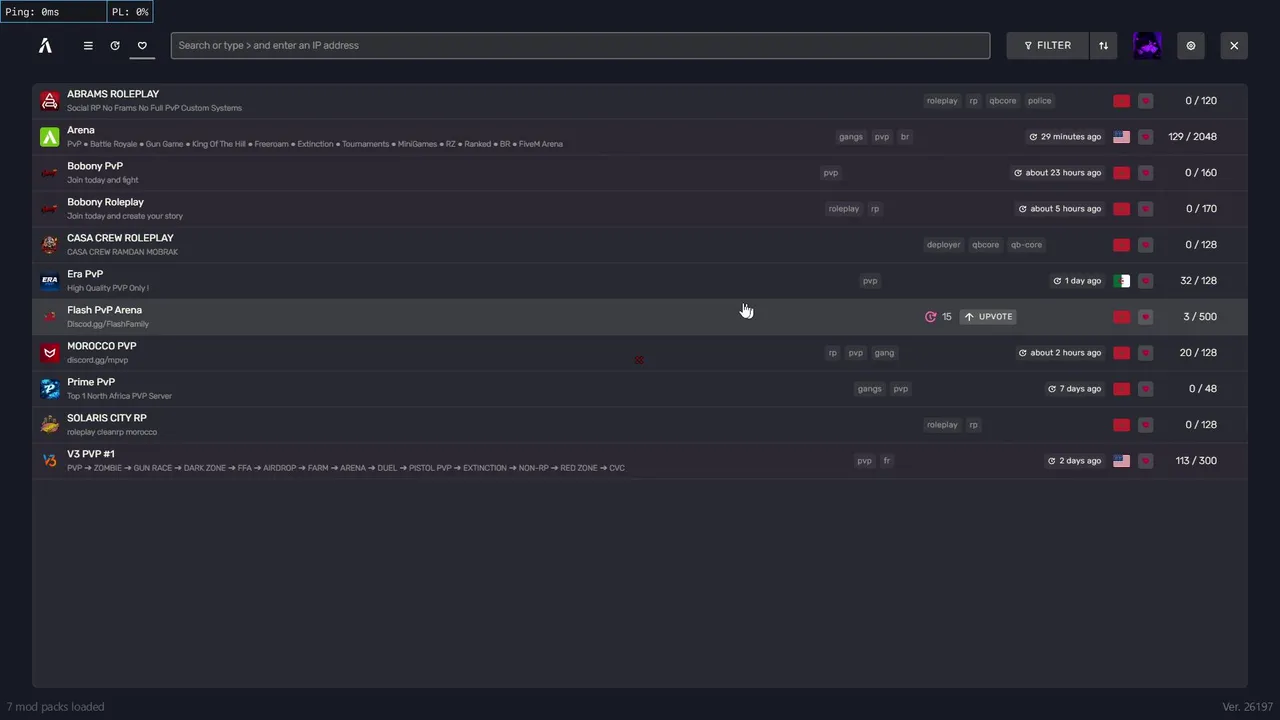The width and height of the screenshot is (1280, 720).
Task: Click the US flag on V3 PVP #1 row
Action: click(x=1121, y=460)
